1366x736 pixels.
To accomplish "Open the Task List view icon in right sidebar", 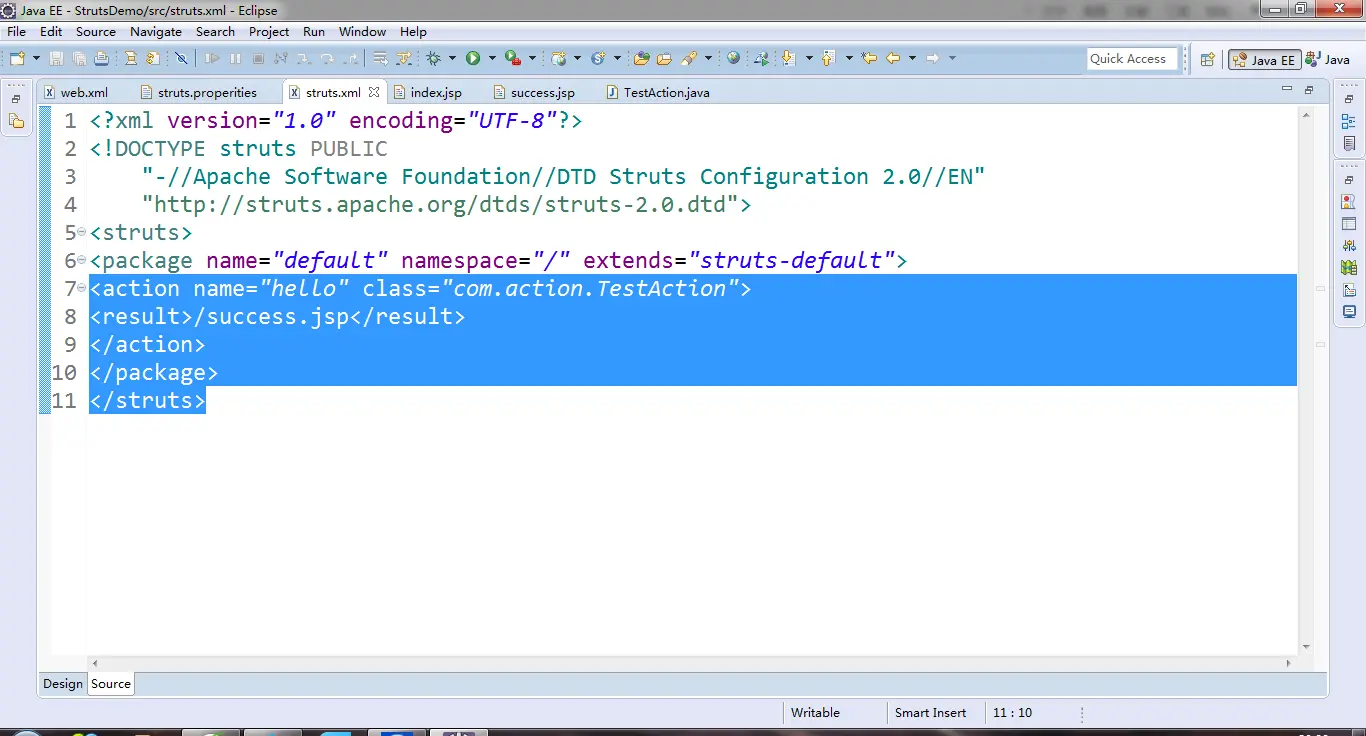I will pyautogui.click(x=1349, y=144).
